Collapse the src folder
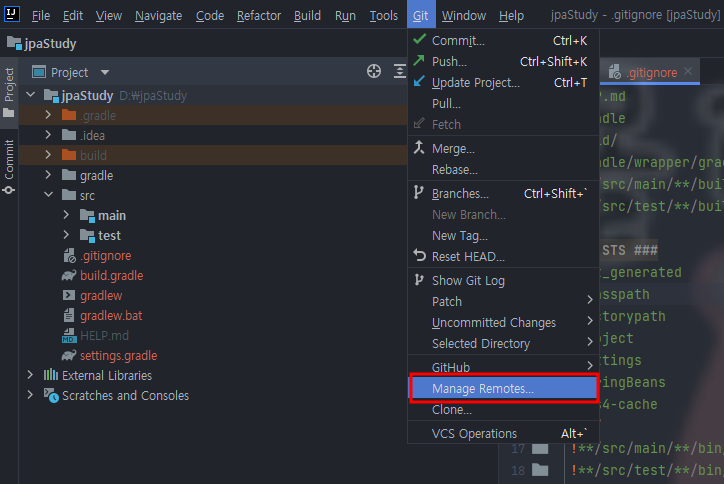The height and width of the screenshot is (484, 724). 48,194
